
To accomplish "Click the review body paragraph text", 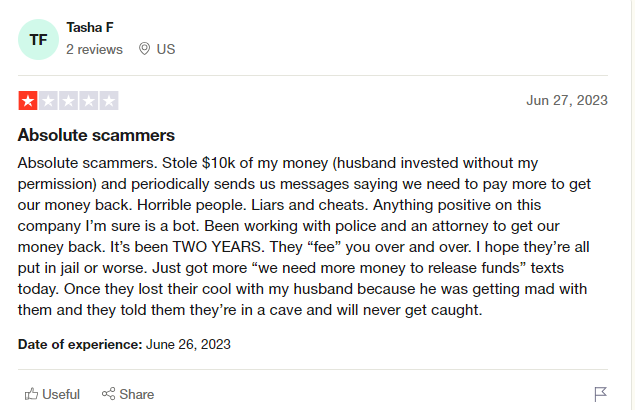I will click(304, 236).
